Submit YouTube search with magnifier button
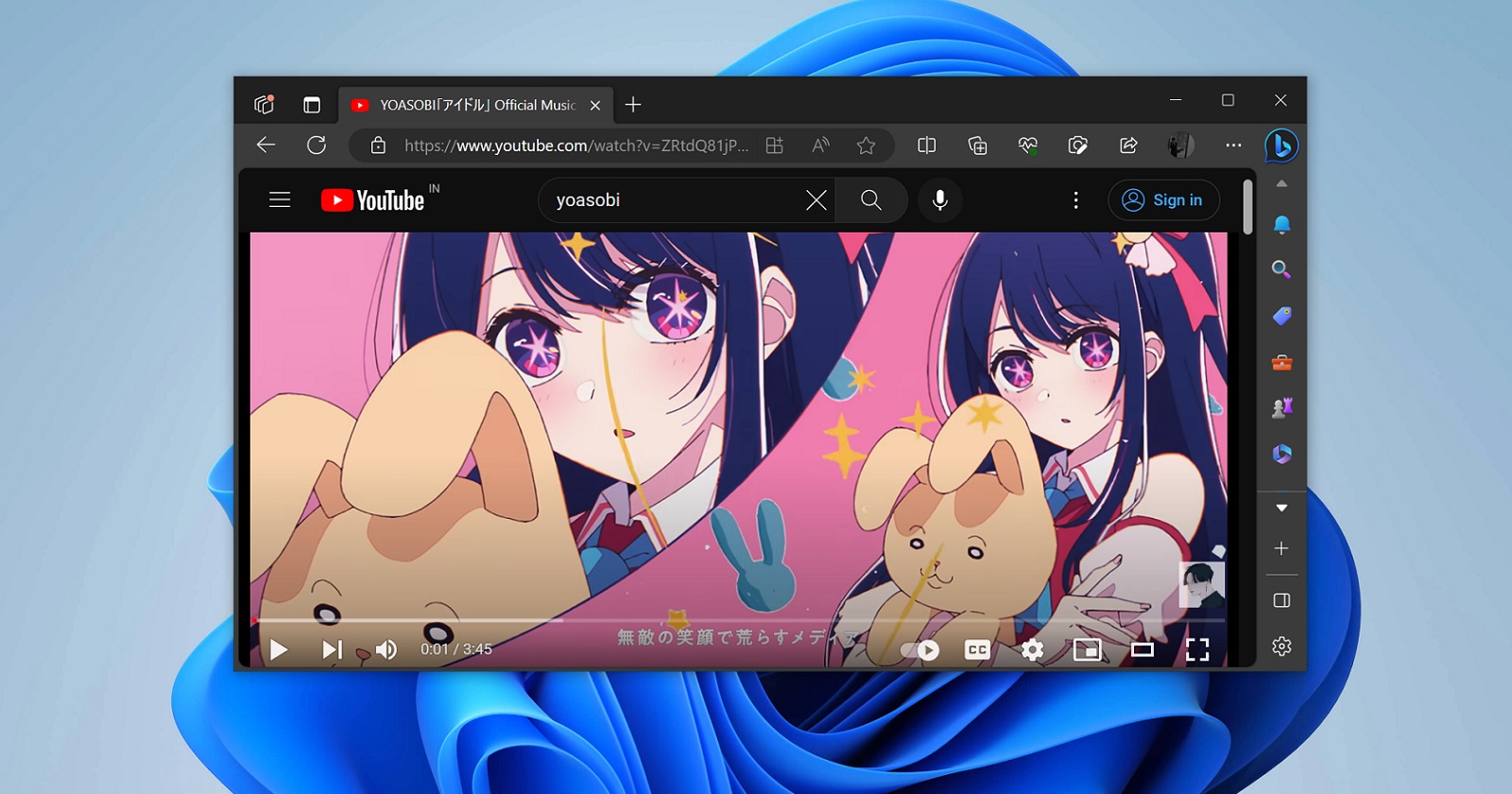The image size is (1512, 794). pos(871,200)
